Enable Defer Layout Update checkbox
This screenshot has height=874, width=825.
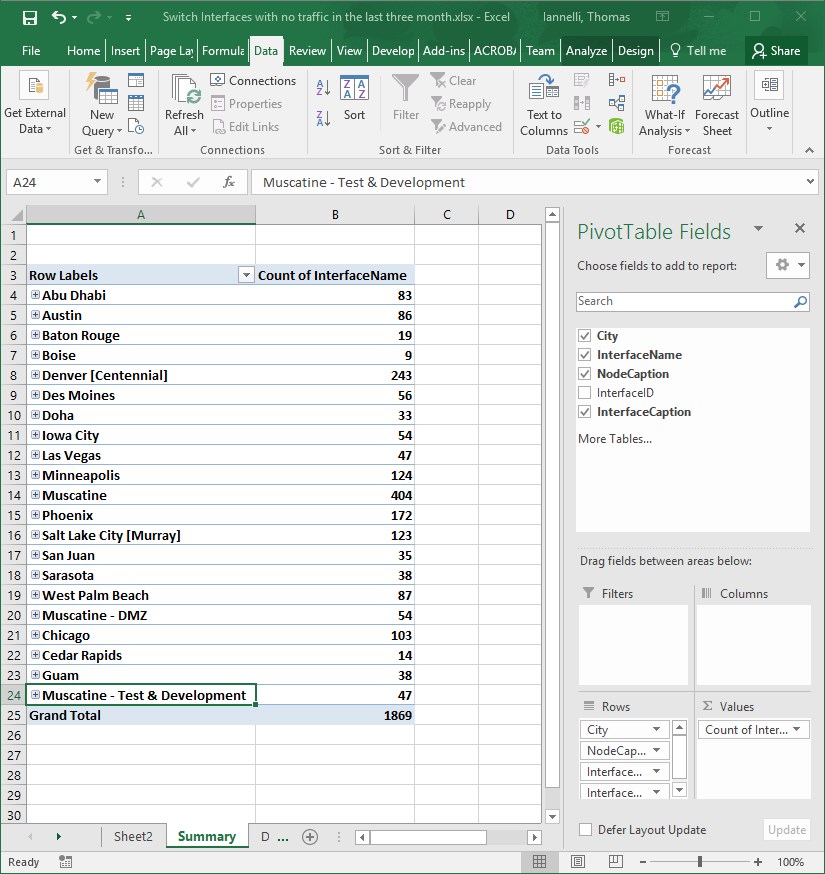585,830
